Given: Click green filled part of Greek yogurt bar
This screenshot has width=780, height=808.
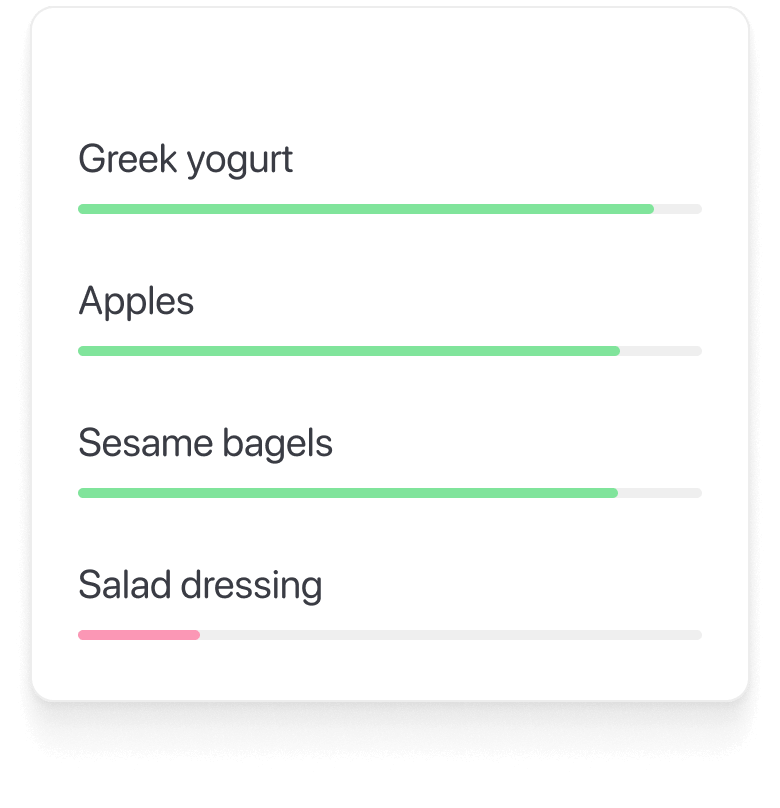Looking at the screenshot, I should pos(366,209).
